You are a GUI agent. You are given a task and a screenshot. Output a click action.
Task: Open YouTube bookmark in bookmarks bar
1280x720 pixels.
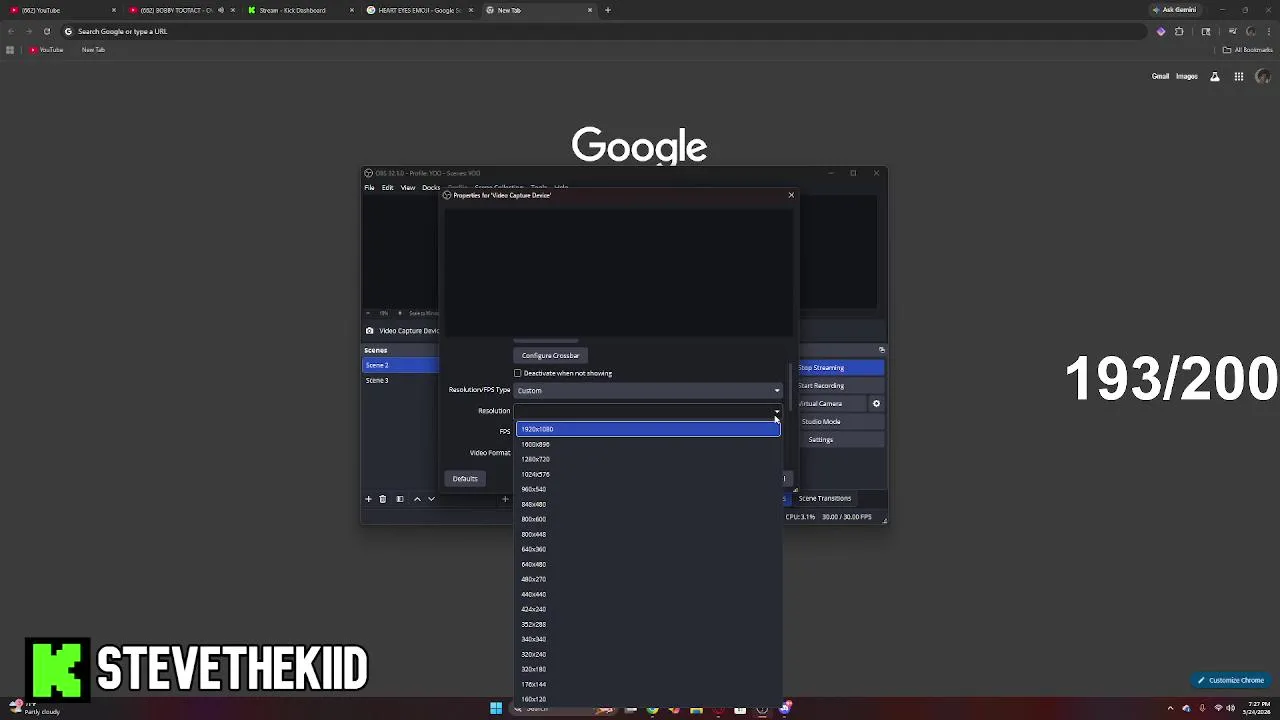coord(47,50)
